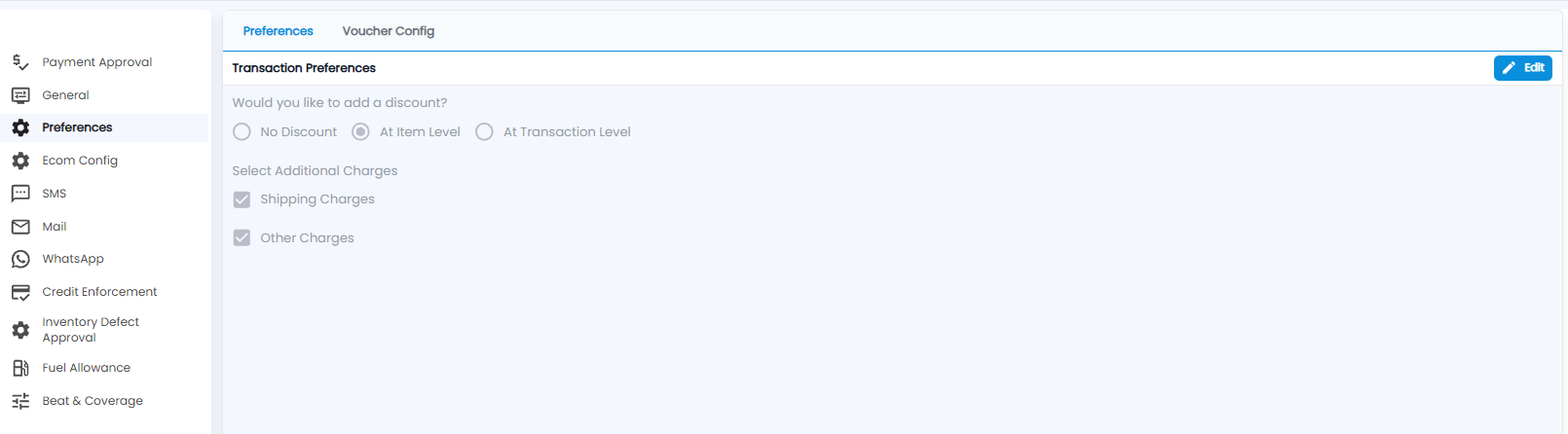Click the Transaction Preferences heading
Screen dimensions: 1568x434
coord(304,68)
